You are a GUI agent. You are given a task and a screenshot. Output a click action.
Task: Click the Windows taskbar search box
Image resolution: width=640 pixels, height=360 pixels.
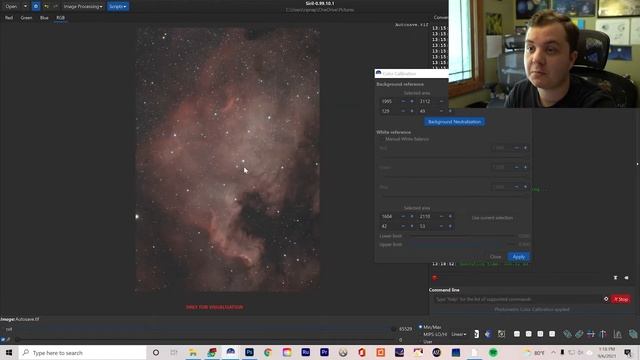coord(82,352)
